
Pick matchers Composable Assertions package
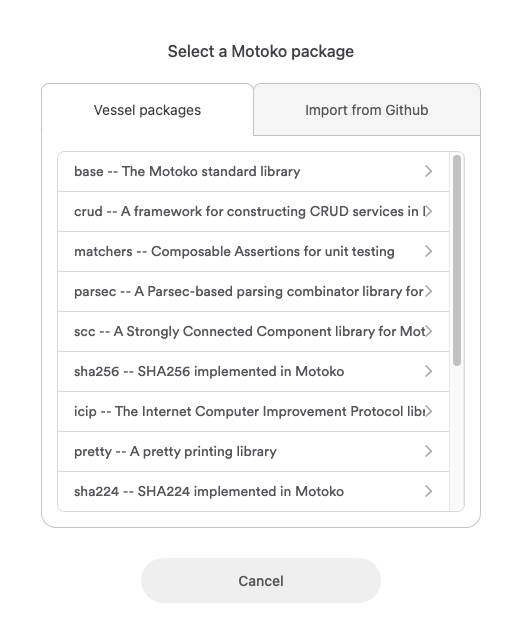pyautogui.click(x=254, y=251)
